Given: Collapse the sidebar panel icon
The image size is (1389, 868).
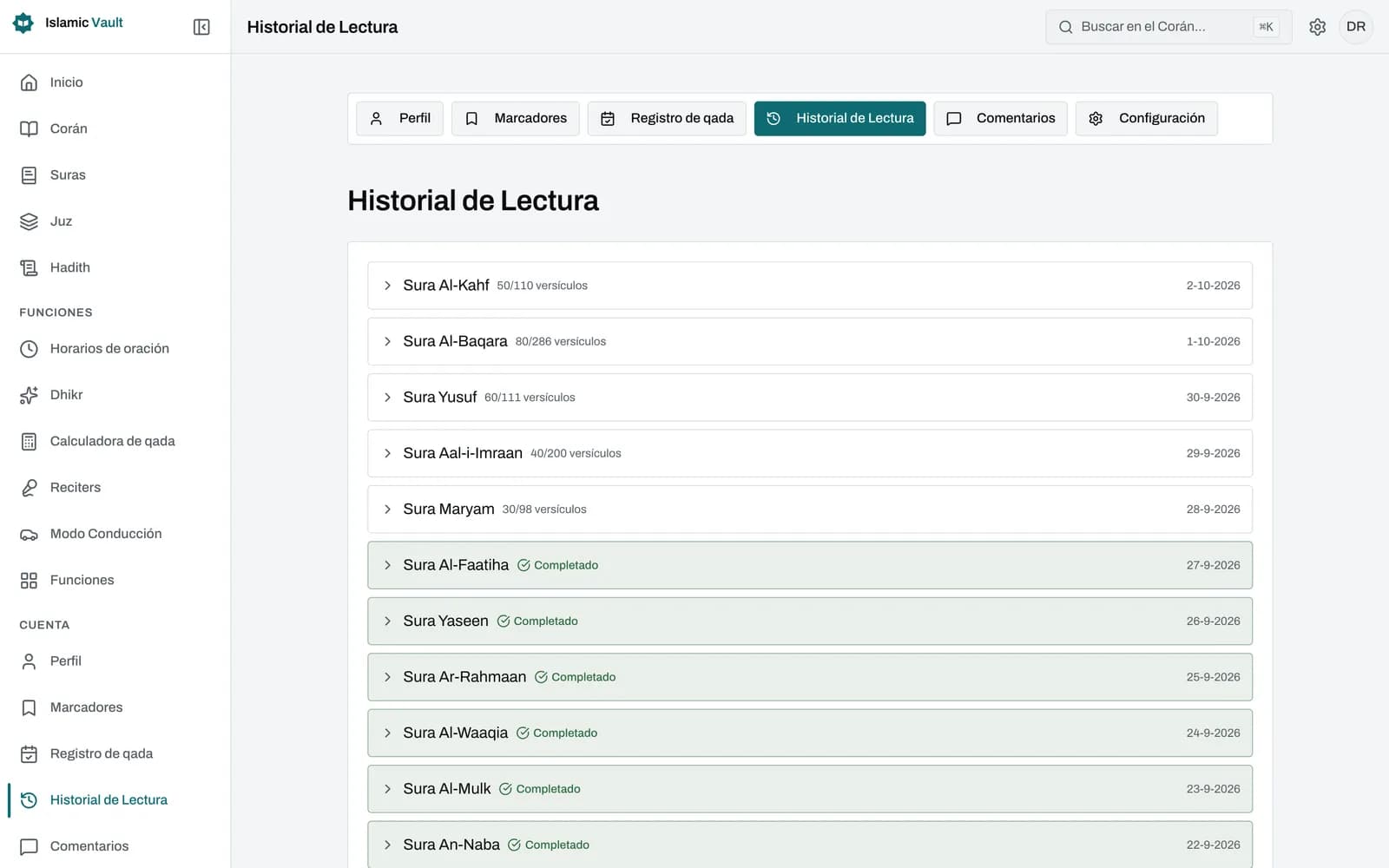Looking at the screenshot, I should coord(201,27).
